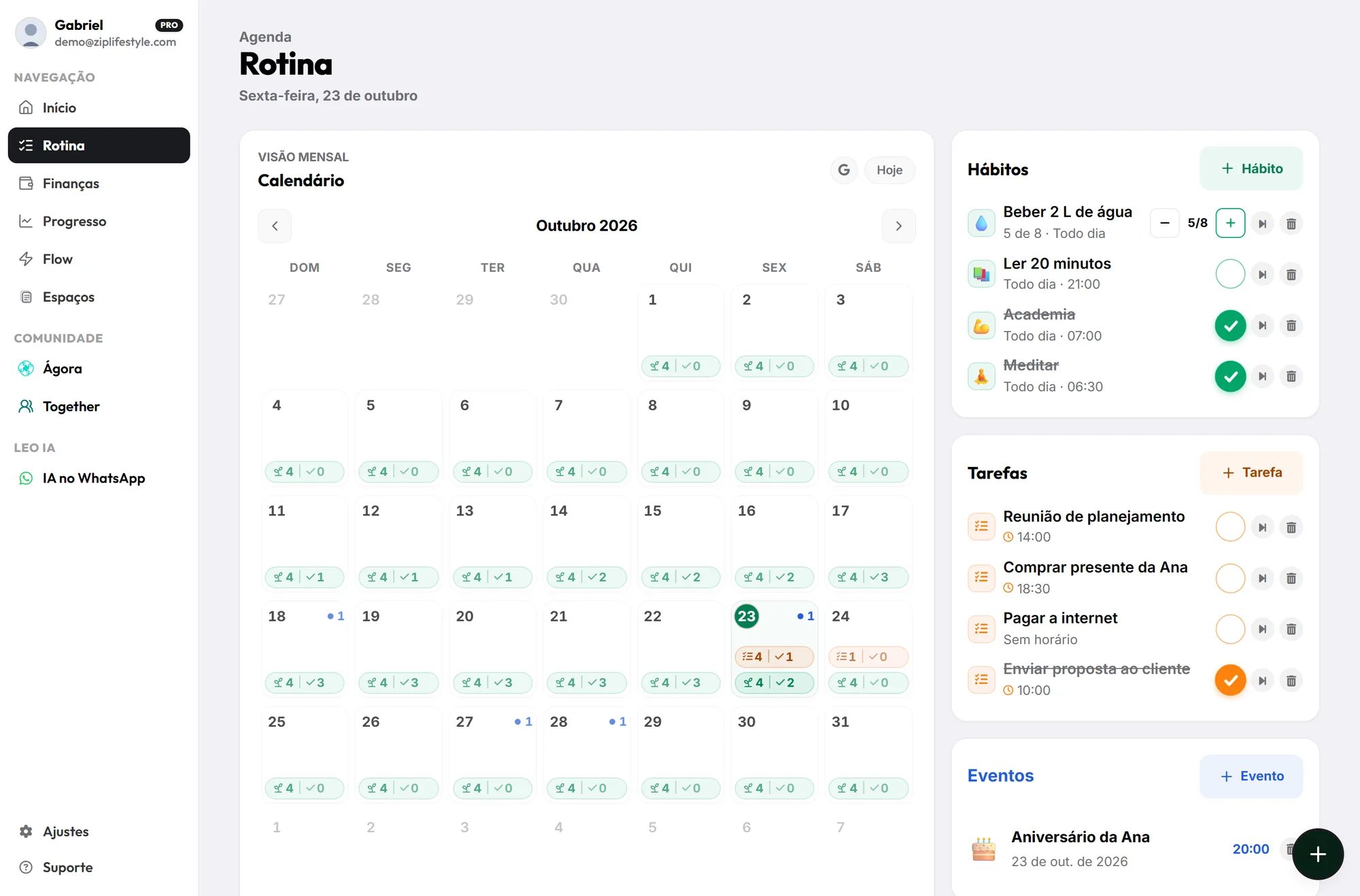The height and width of the screenshot is (896, 1360).
Task: Delete the Academia habit
Action: pos(1291,326)
